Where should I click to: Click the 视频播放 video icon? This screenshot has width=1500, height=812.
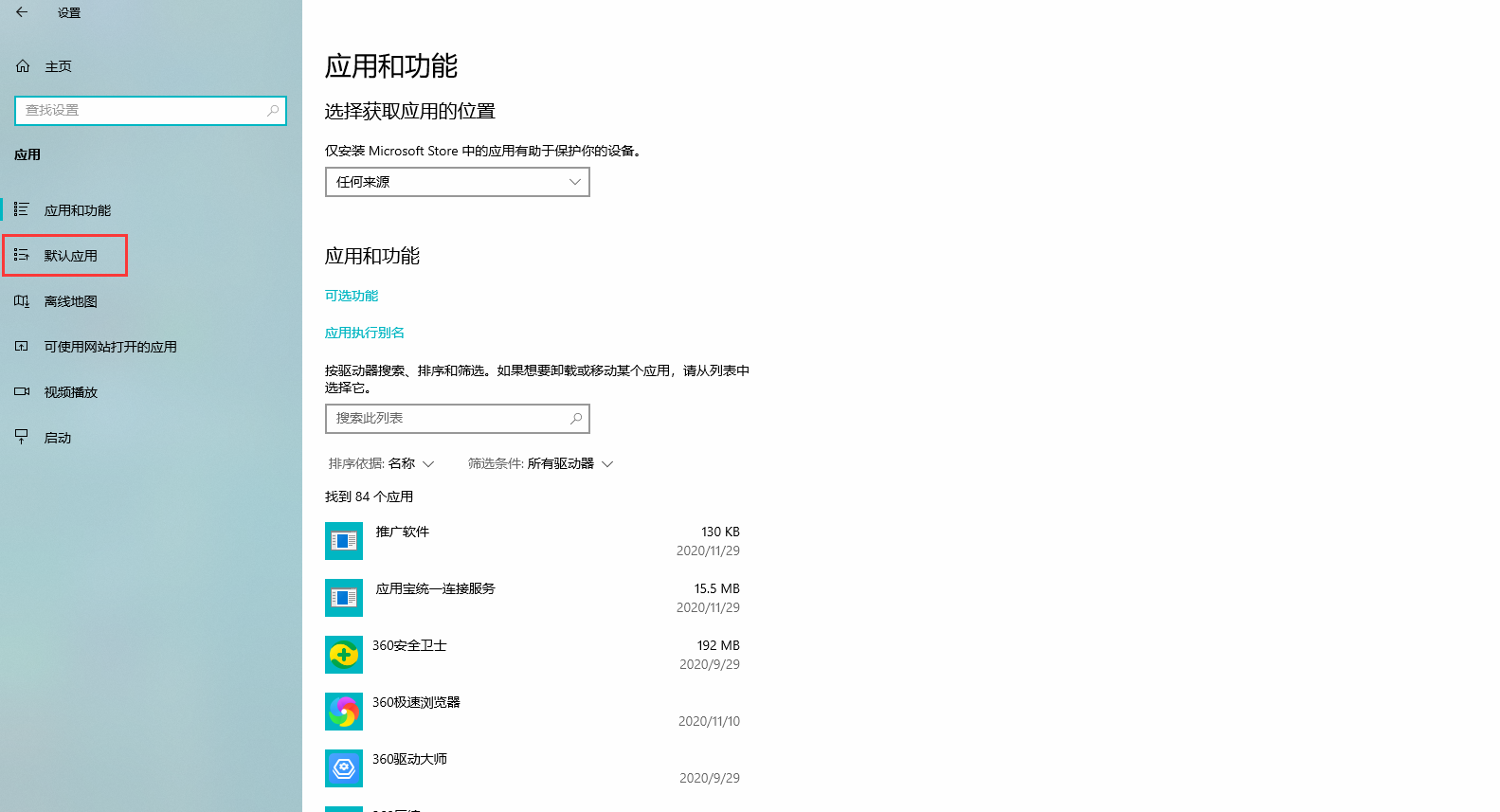click(22, 391)
